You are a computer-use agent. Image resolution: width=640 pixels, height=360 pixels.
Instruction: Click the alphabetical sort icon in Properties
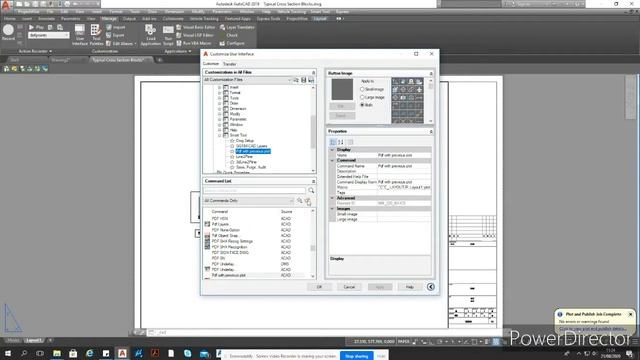(341, 142)
